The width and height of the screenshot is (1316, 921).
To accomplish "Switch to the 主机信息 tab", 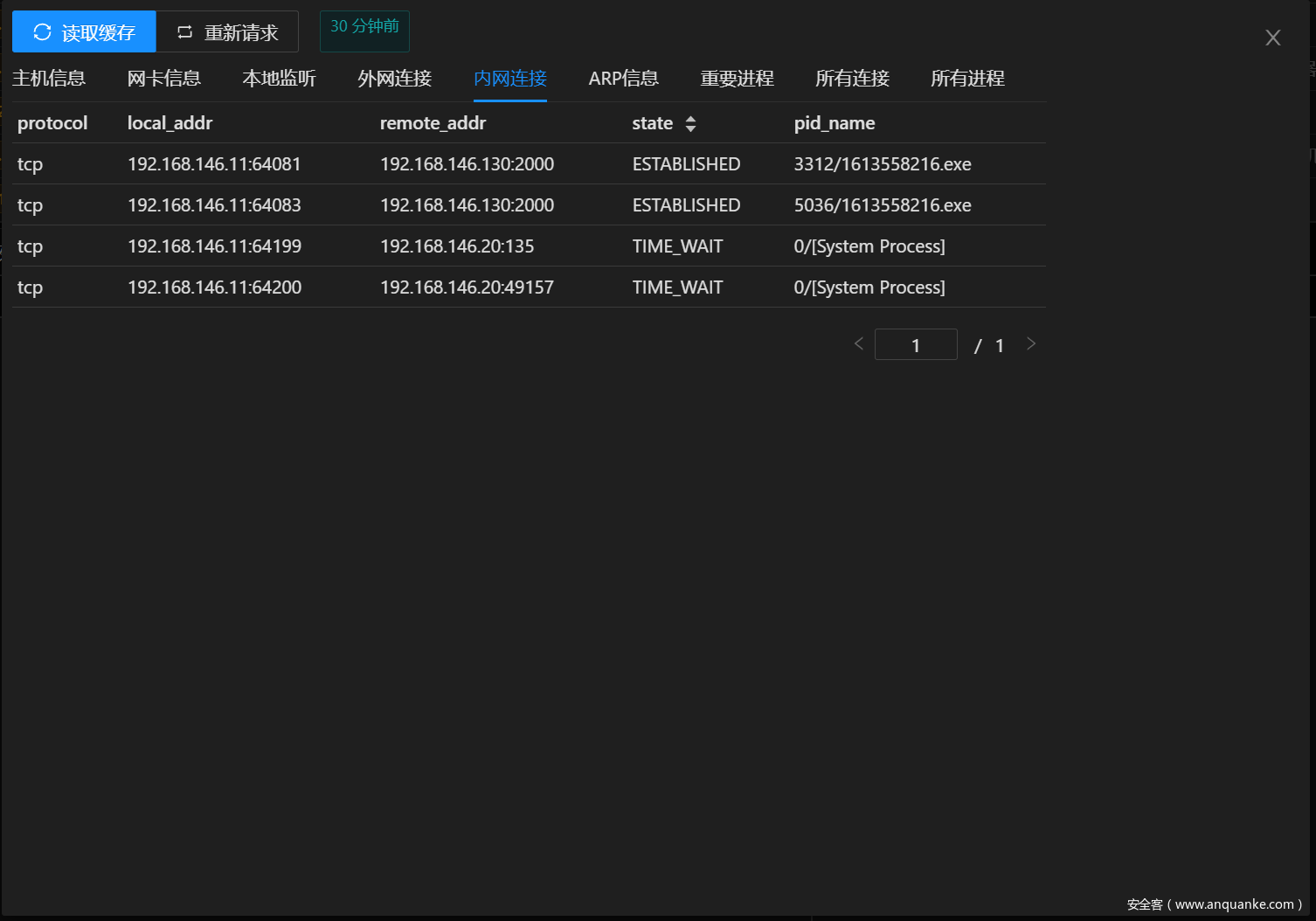I will pos(49,79).
